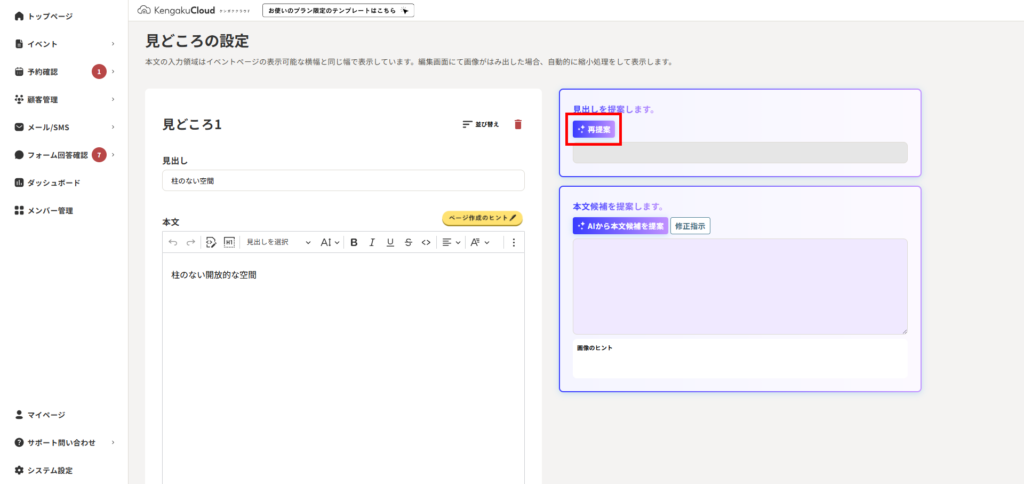
Task: Open the three-dot more options menu
Action: (514, 242)
